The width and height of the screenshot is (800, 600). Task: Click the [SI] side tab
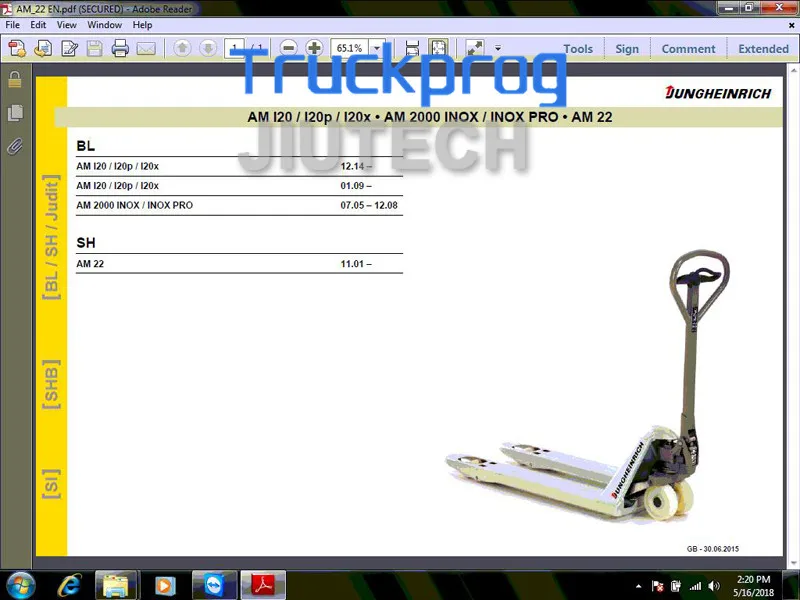[51, 484]
